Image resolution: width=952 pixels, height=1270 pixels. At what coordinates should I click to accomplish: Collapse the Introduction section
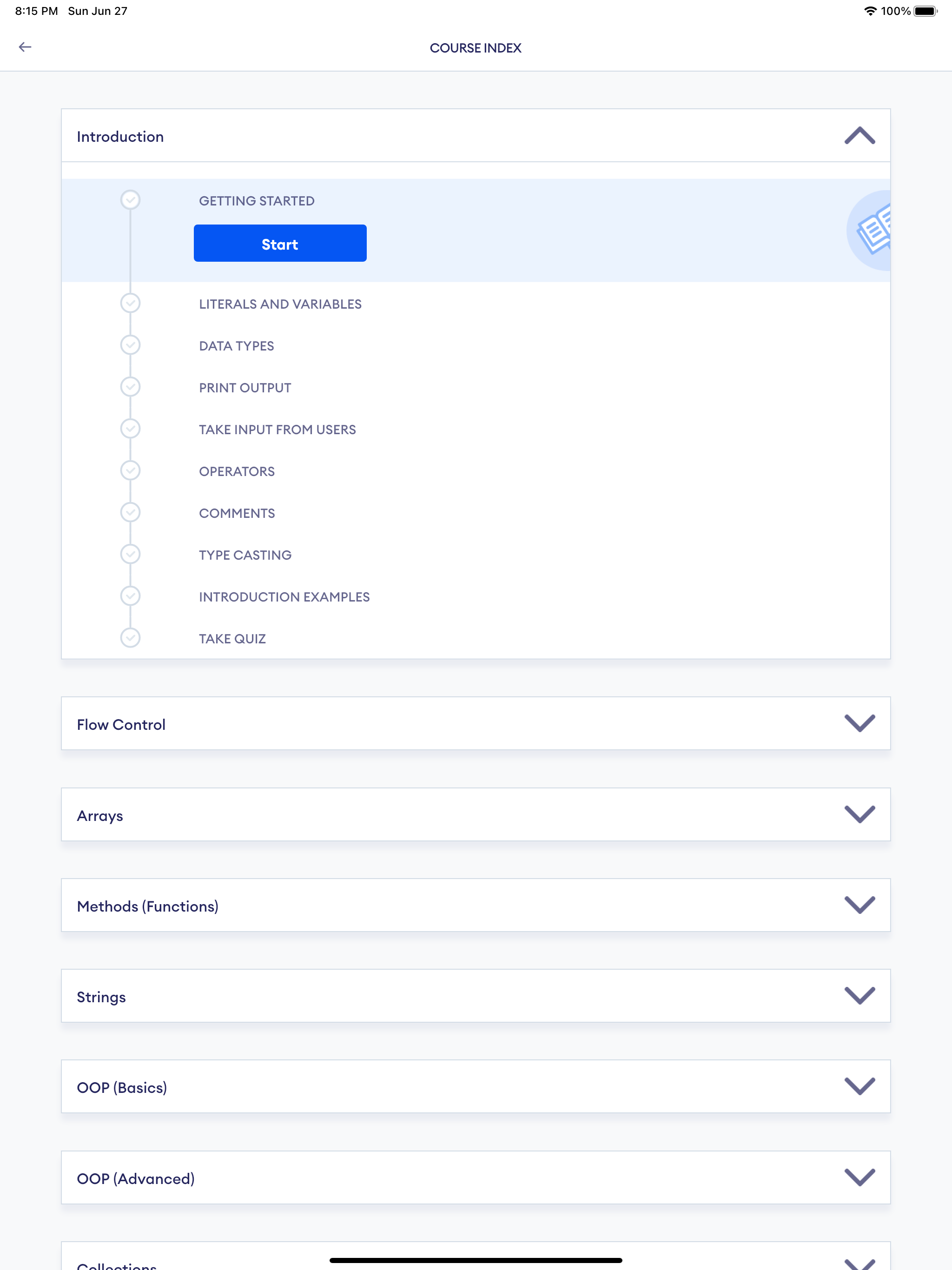pyautogui.click(x=859, y=135)
